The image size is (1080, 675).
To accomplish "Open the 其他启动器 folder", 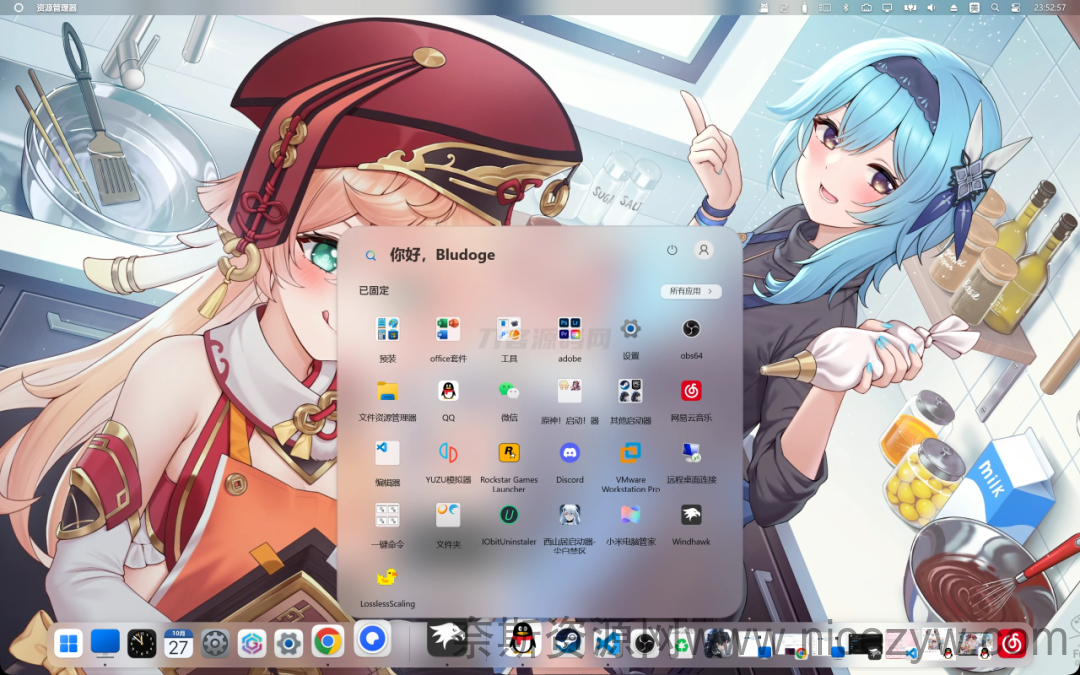I will point(630,391).
